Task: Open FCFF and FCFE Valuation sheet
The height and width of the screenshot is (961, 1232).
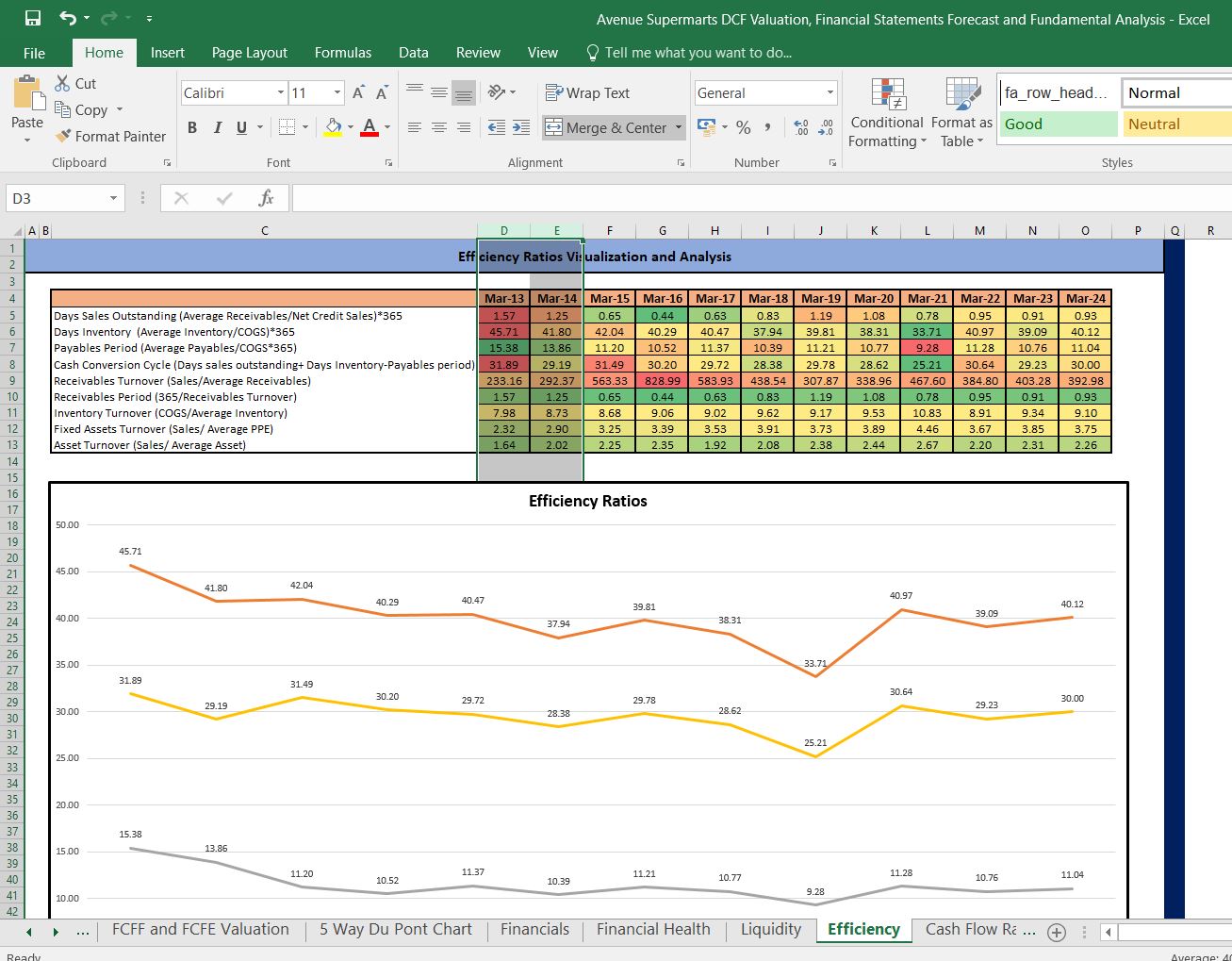Action: [201, 930]
